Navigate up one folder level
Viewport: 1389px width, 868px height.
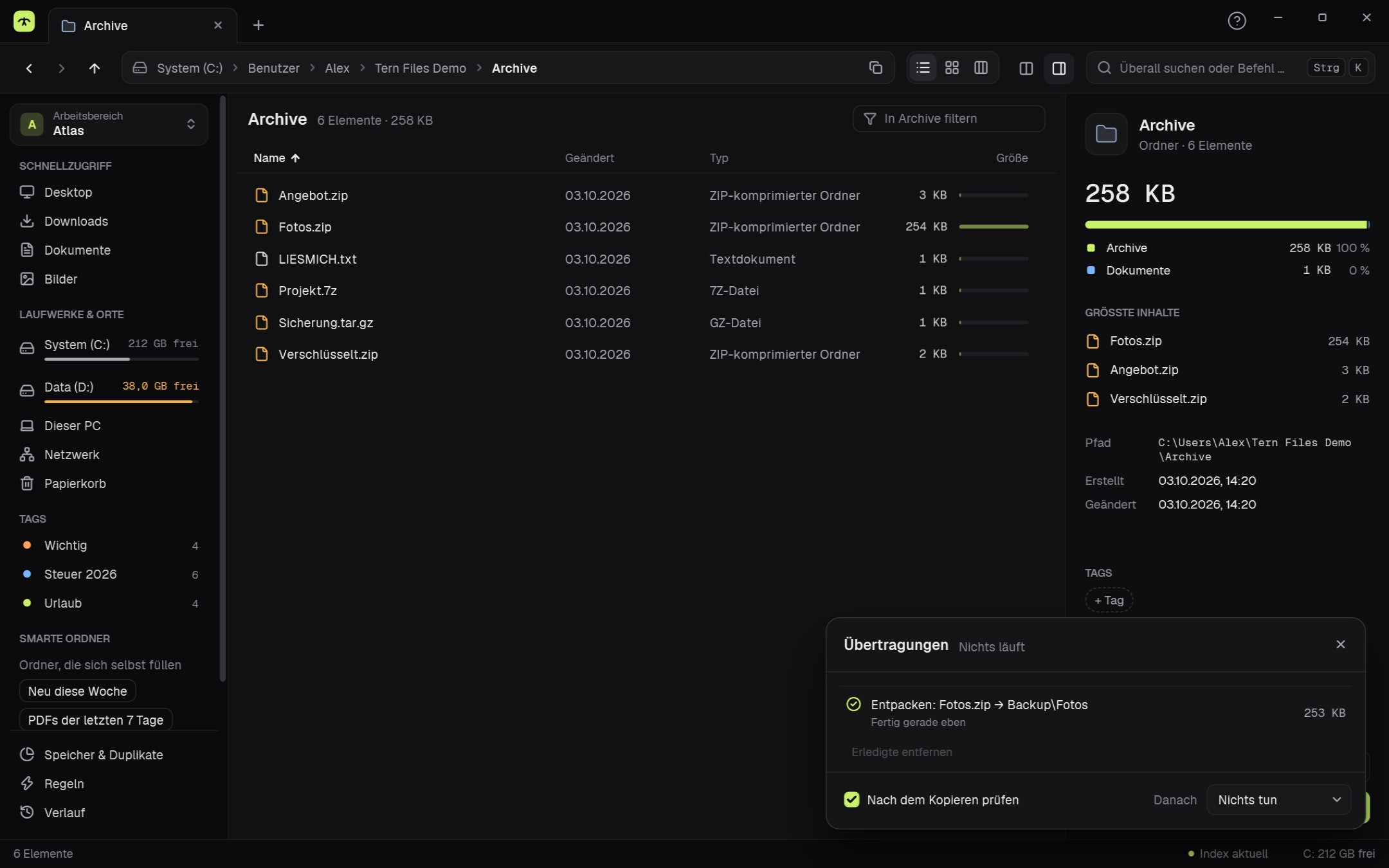pos(94,68)
